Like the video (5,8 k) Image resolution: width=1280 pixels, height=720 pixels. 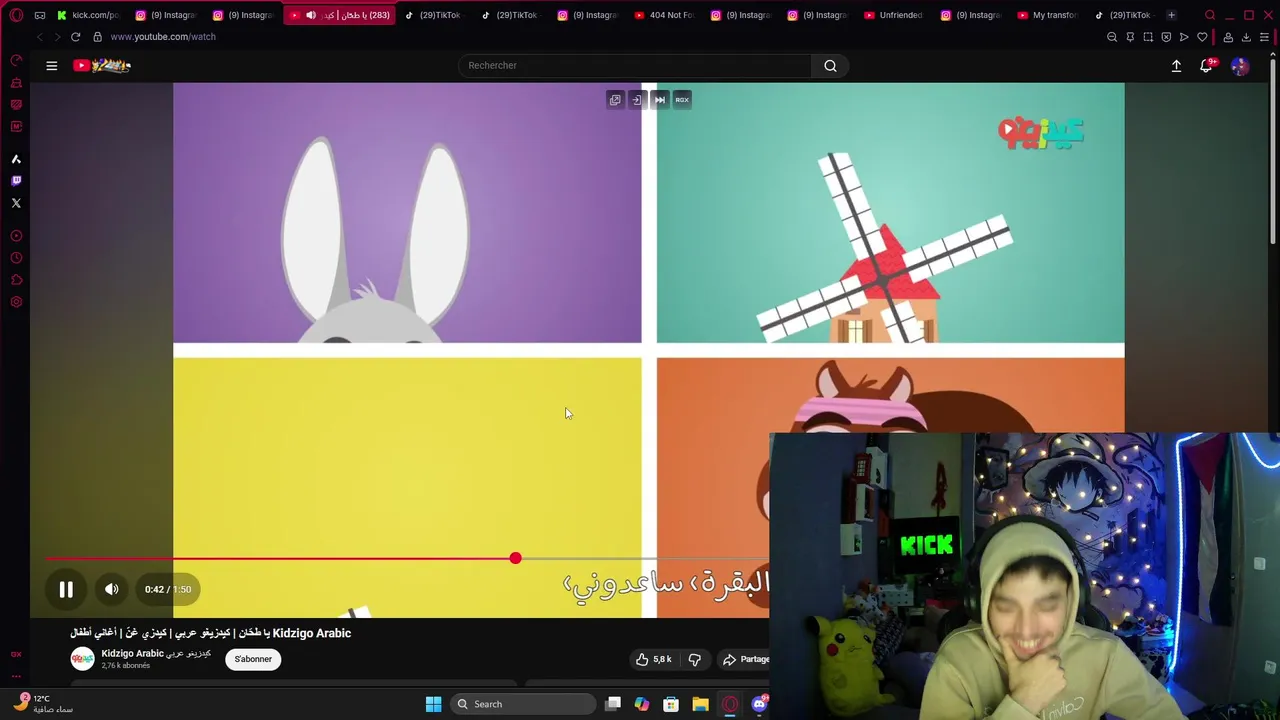click(653, 660)
